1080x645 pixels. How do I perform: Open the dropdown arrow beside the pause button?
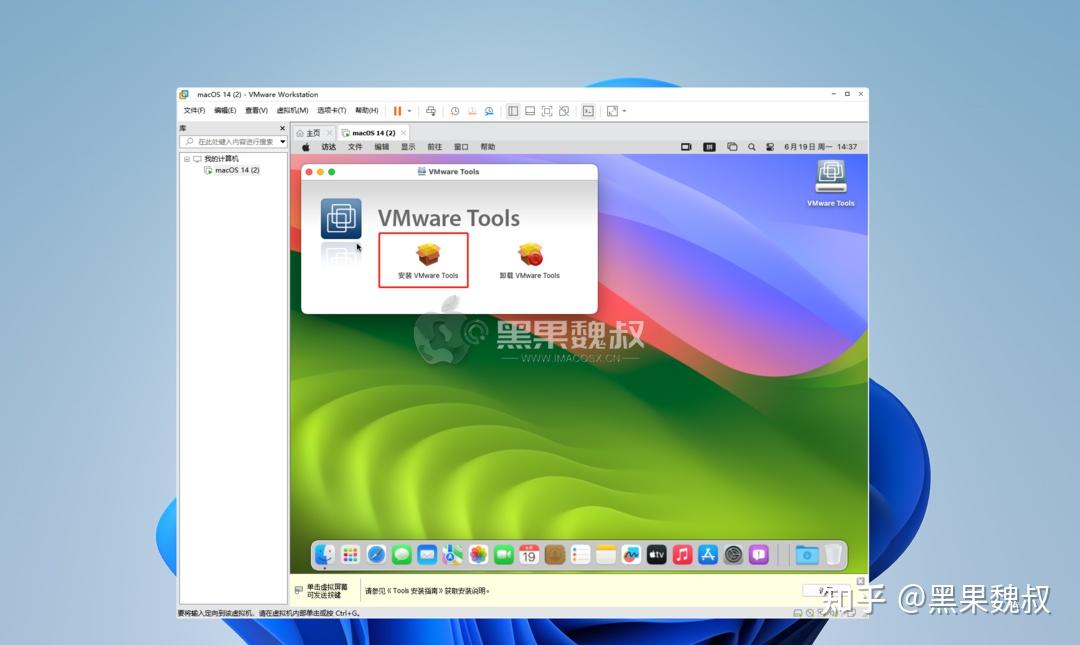coord(412,110)
